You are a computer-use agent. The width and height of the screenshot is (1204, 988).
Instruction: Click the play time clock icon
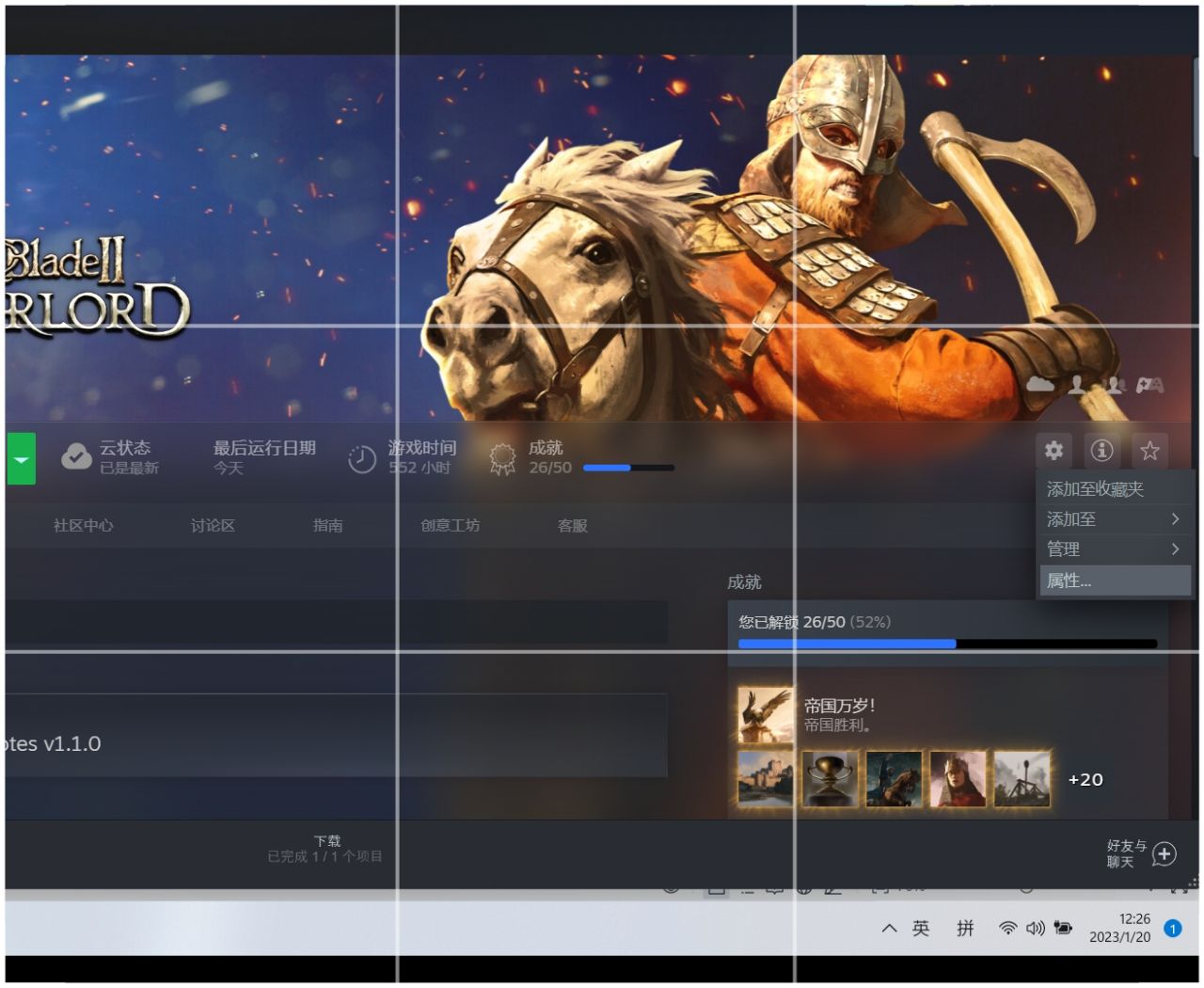click(x=362, y=459)
